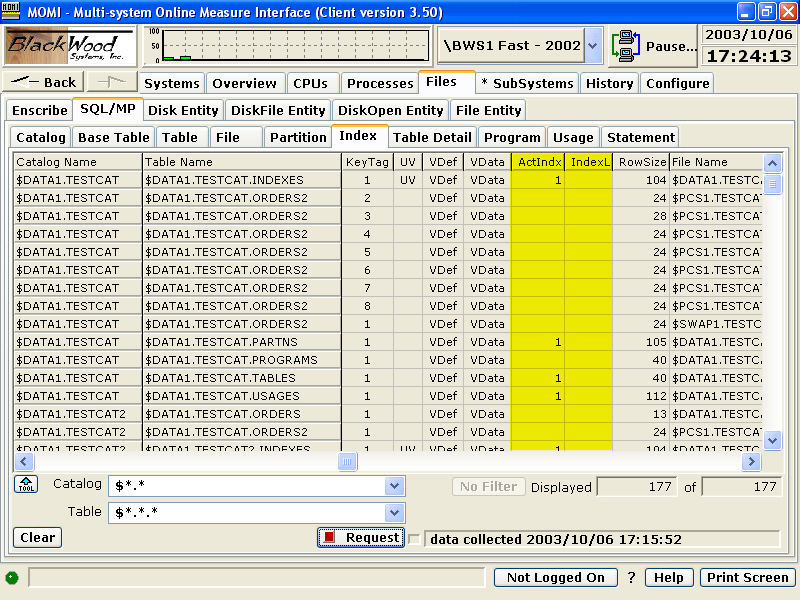800x600 pixels.
Task: Click the red stop icon inside Request button
Action: 327,537
